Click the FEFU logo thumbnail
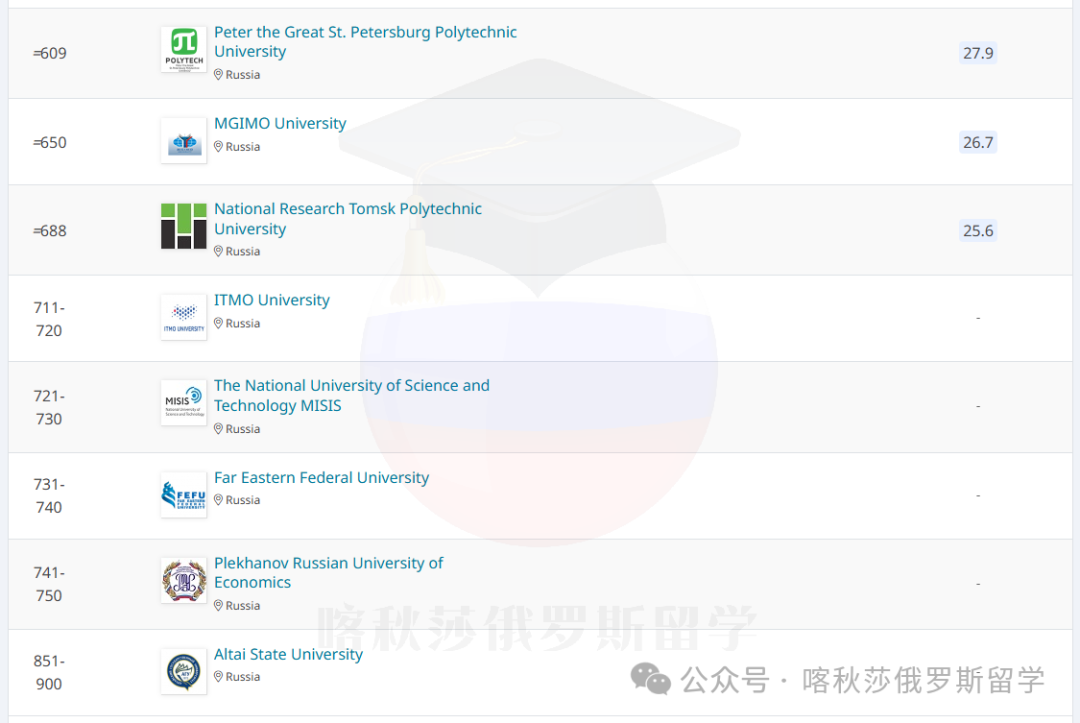The height and width of the screenshot is (723, 1080). point(184,494)
